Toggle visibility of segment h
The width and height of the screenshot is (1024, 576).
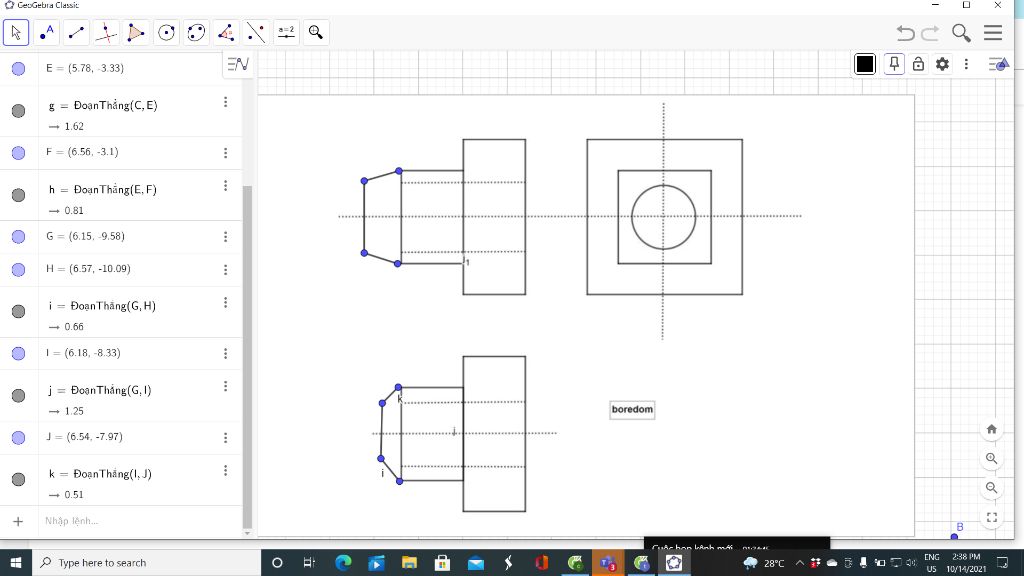[x=18, y=195]
